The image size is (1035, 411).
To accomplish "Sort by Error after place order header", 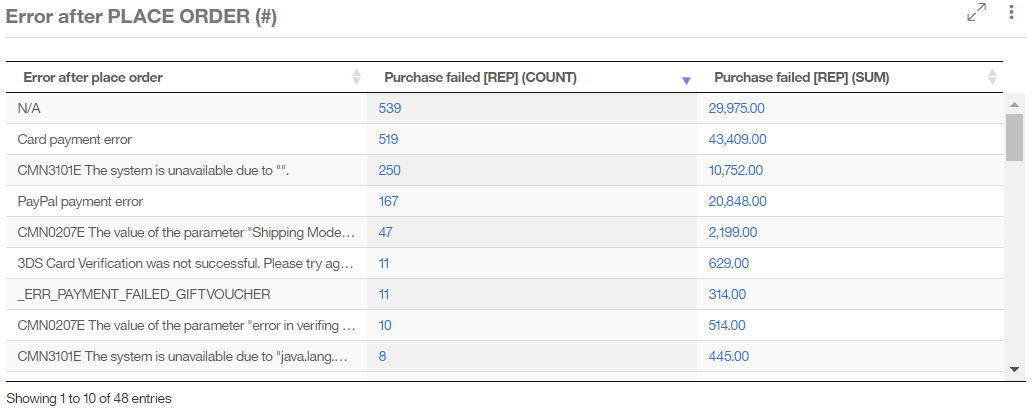I will [x=93, y=77].
